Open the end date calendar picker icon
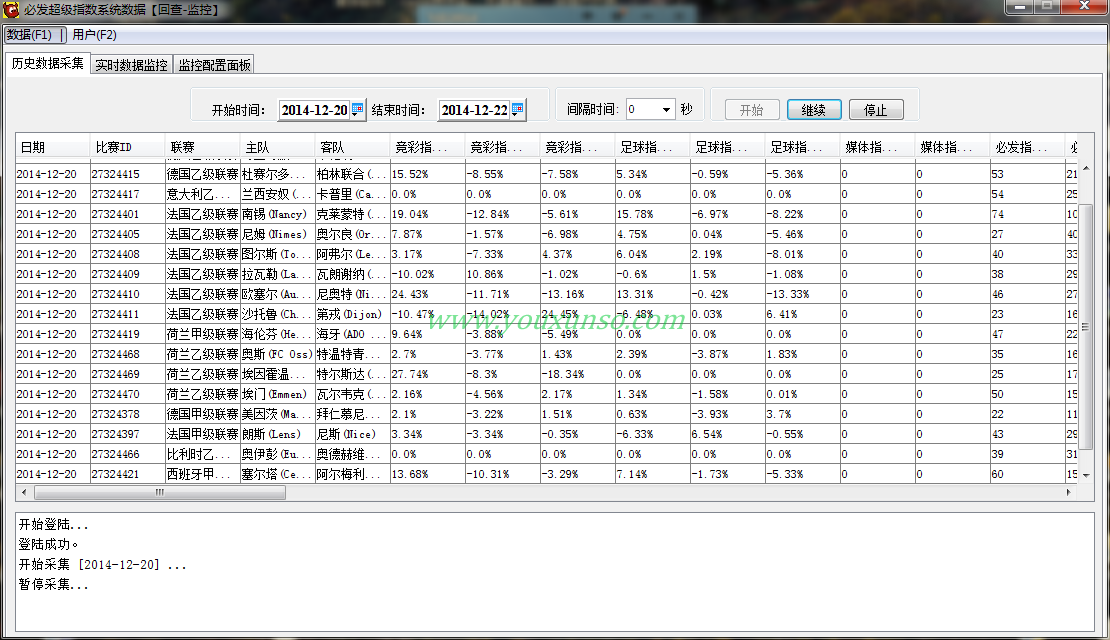1110x640 pixels. (517, 110)
